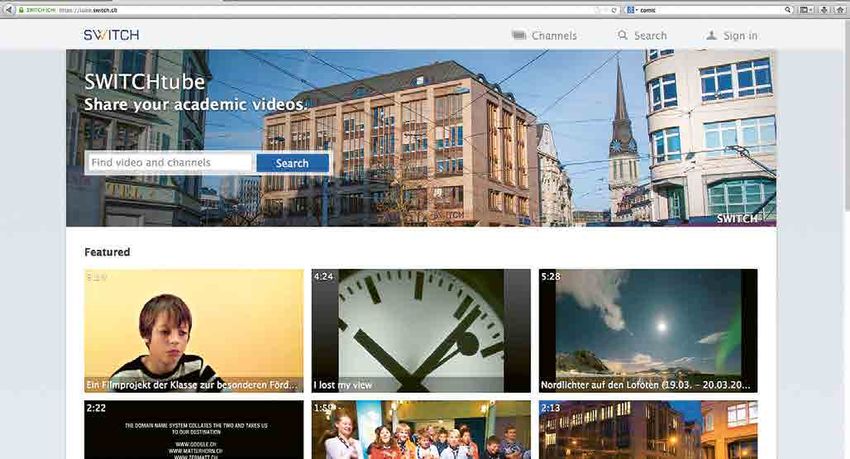The image size is (850, 459).
Task: Open the browser bookmarks menu icon
Action: tap(807, 10)
